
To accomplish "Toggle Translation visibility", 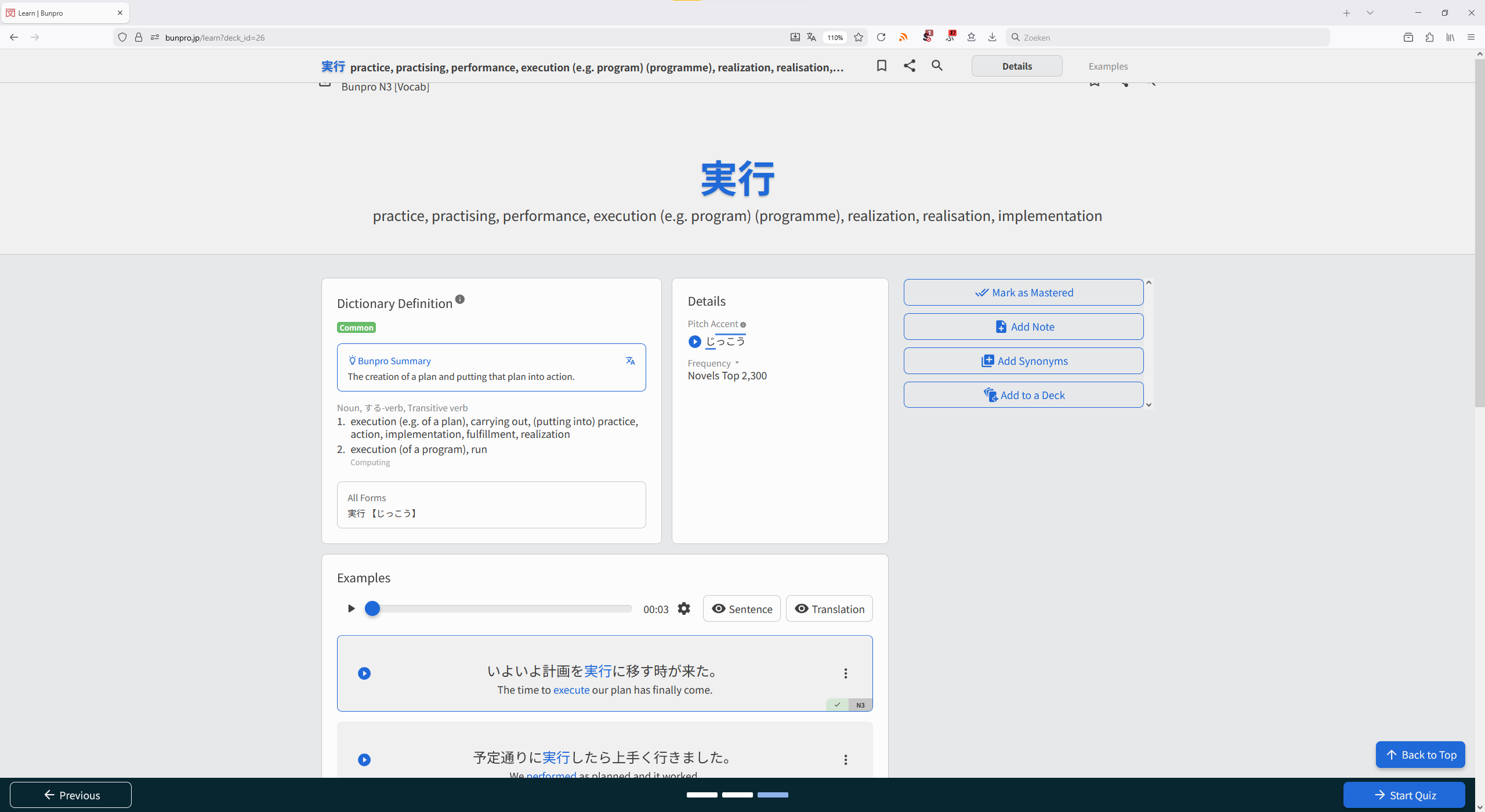I will [x=829, y=608].
